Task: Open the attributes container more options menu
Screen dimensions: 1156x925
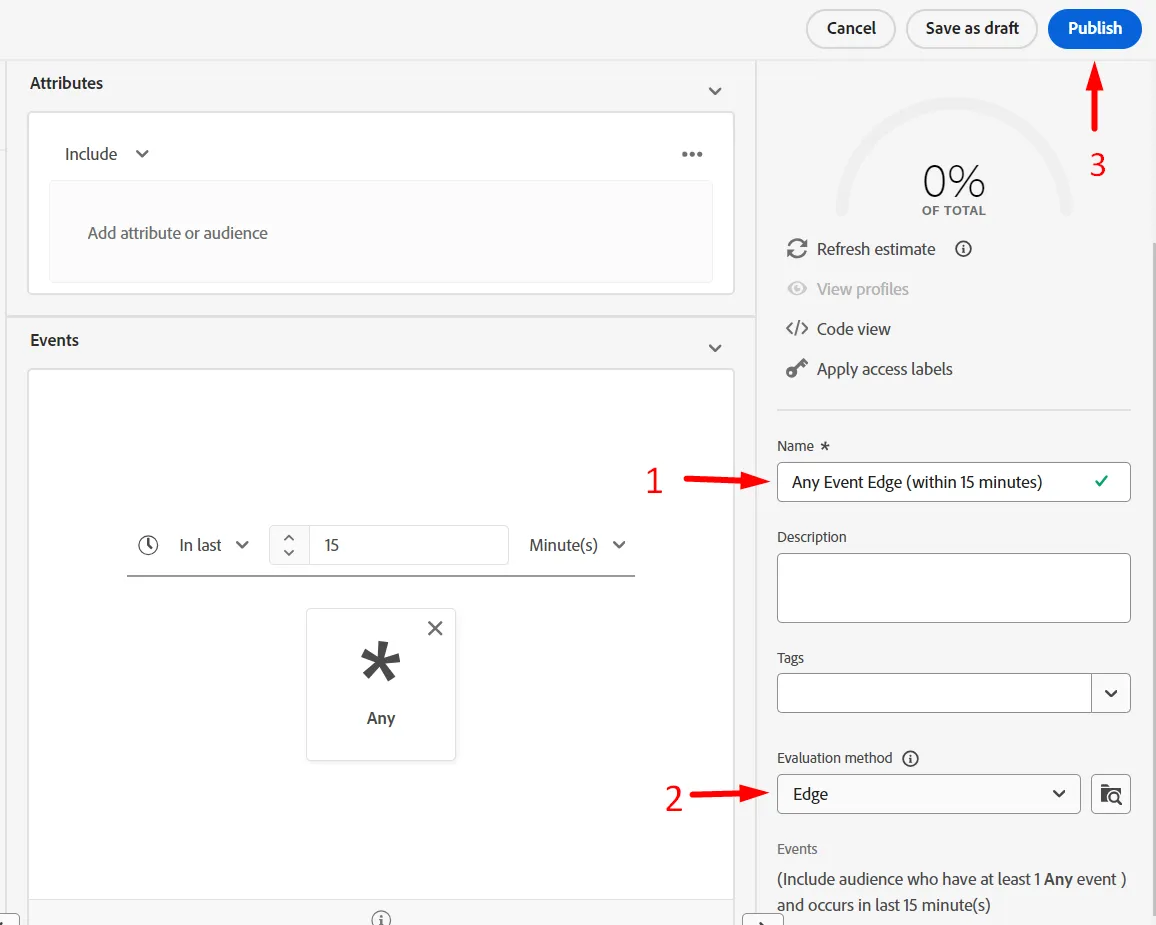Action: point(692,154)
